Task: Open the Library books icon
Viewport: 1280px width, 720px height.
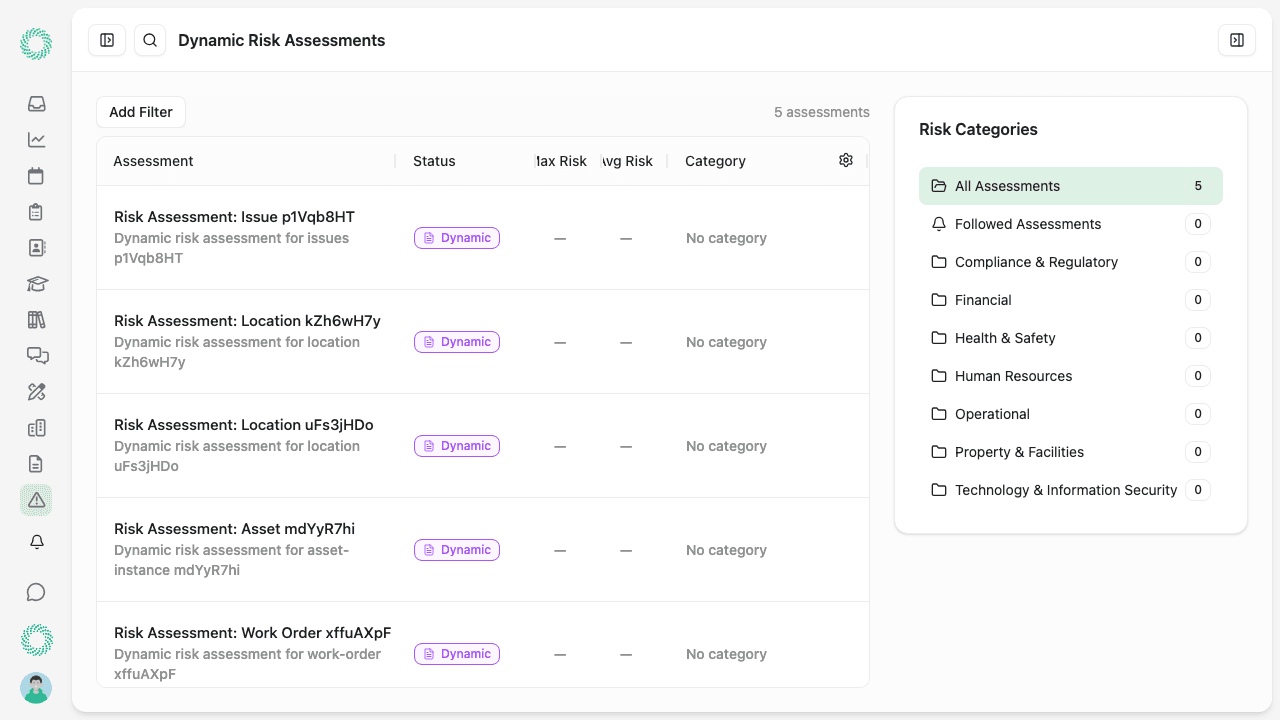Action: pyautogui.click(x=36, y=320)
